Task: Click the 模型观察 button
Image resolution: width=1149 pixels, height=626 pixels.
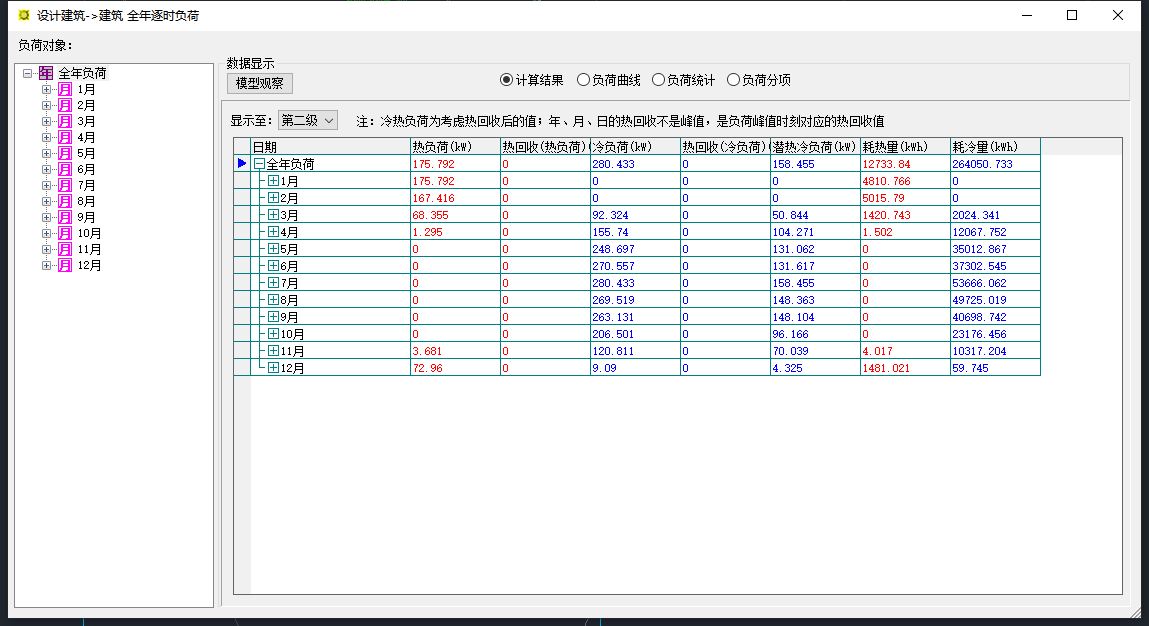Action: [259, 83]
